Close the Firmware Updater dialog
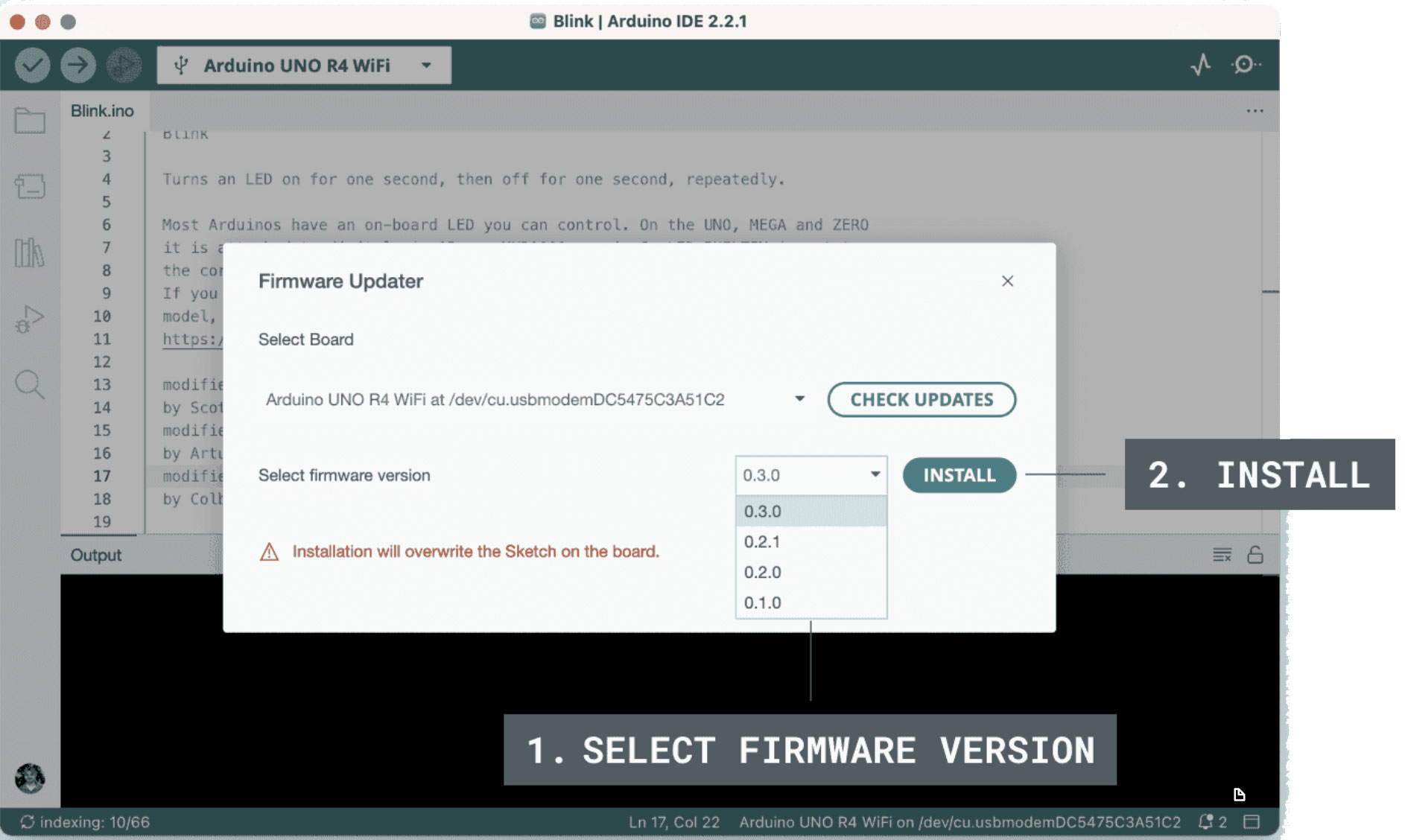The width and height of the screenshot is (1405, 840). [x=1007, y=281]
